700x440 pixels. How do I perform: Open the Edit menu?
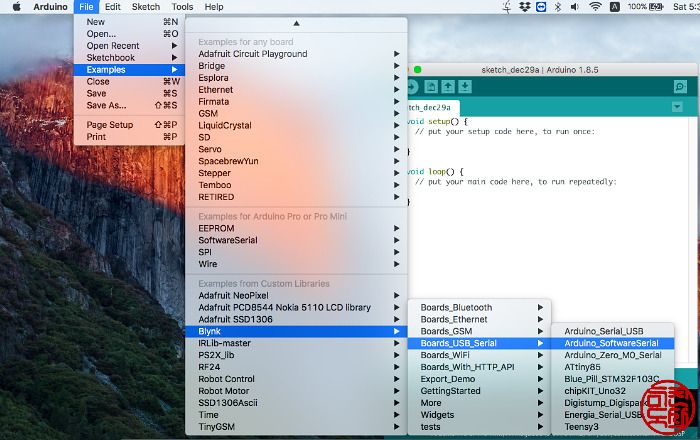coord(112,7)
